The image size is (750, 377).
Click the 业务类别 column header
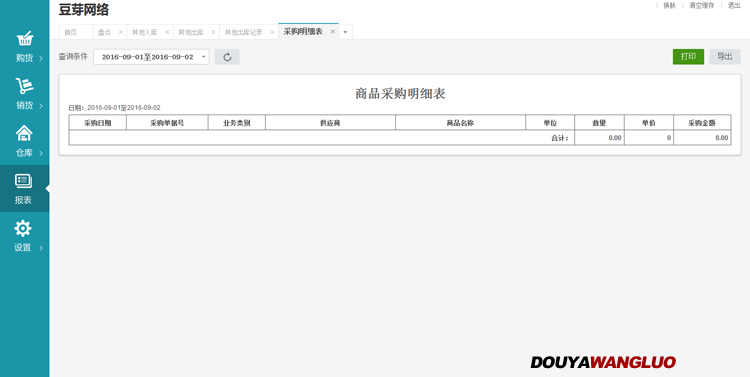[x=237, y=122]
